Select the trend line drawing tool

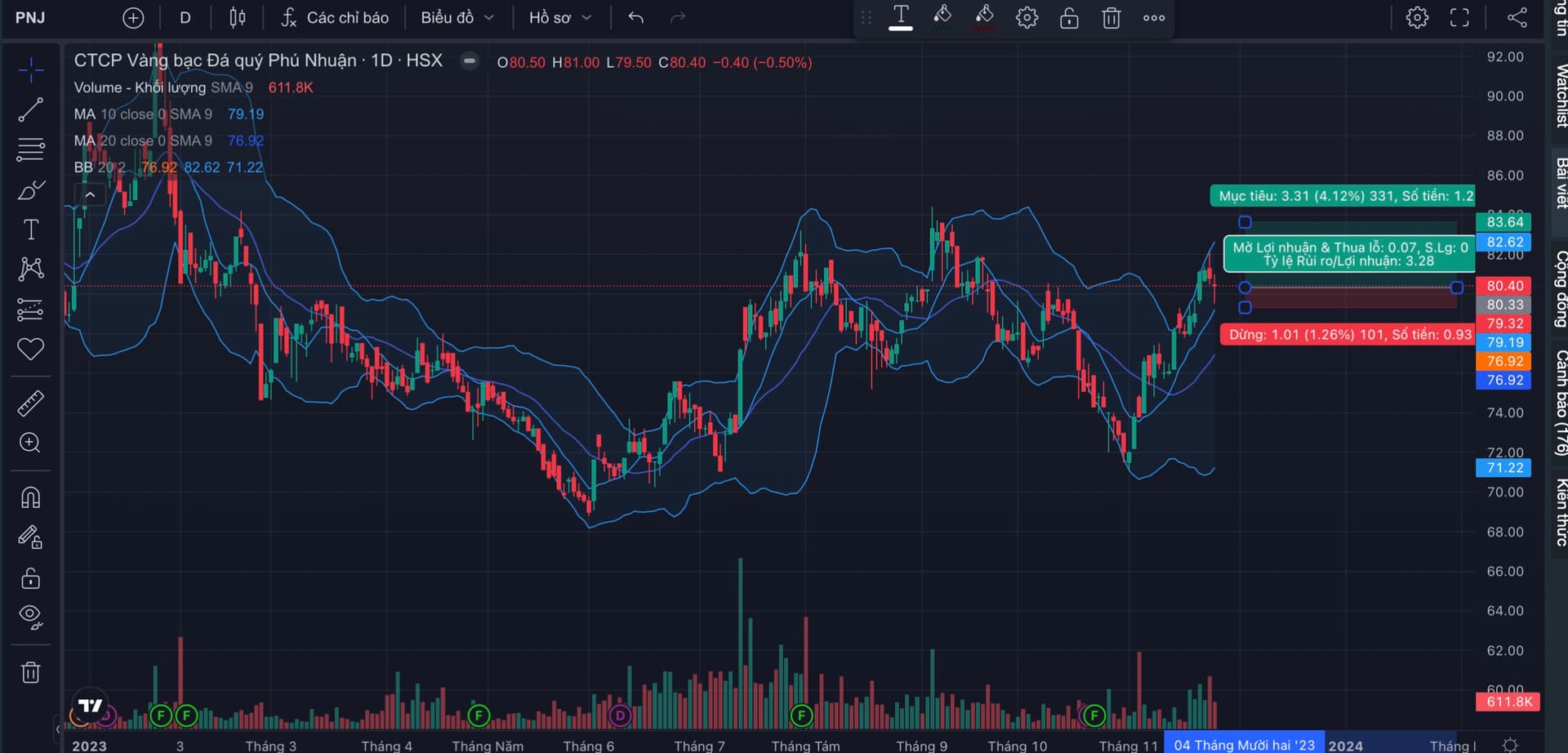click(x=30, y=109)
